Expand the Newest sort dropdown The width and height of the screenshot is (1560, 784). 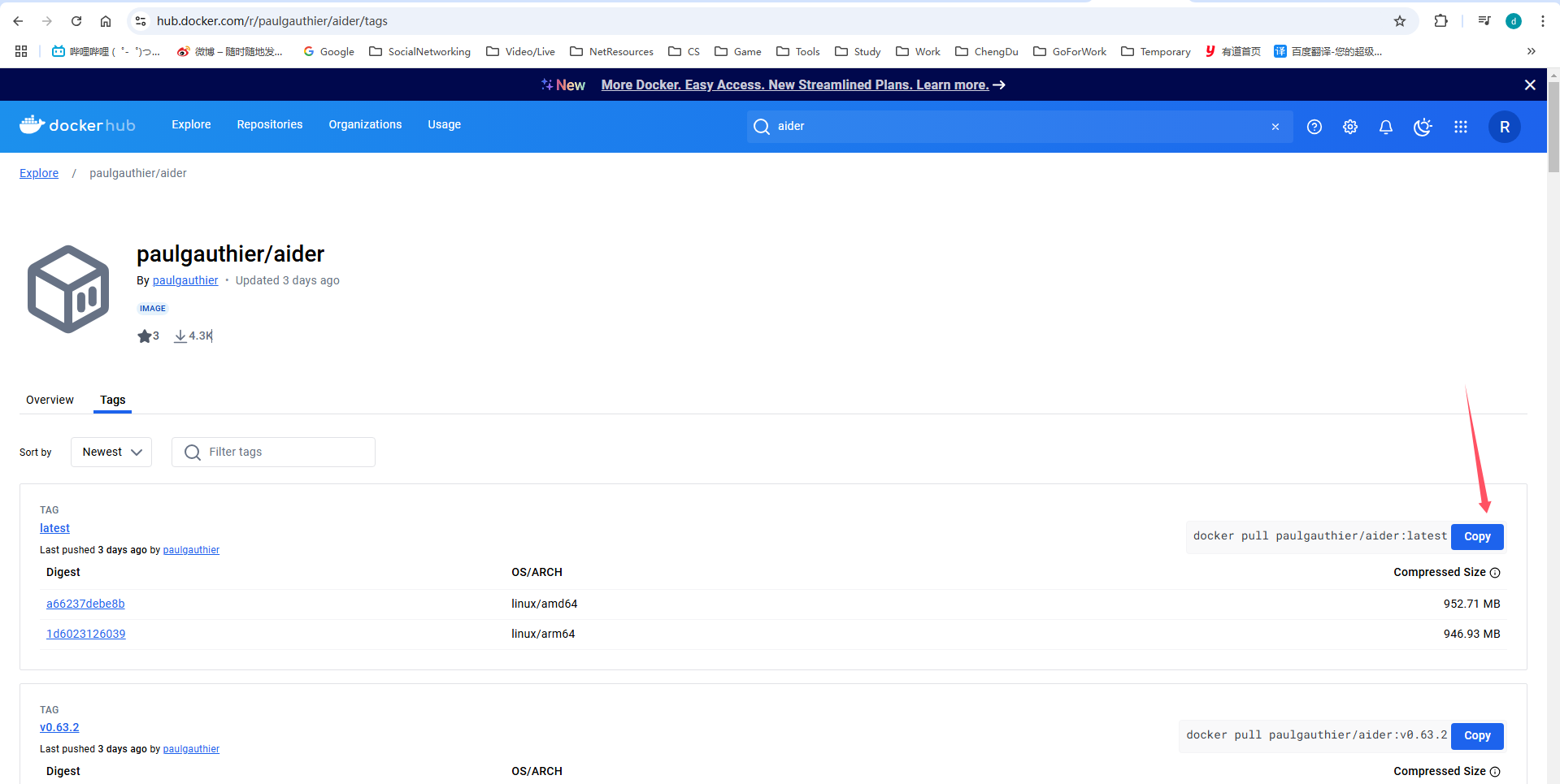point(111,452)
